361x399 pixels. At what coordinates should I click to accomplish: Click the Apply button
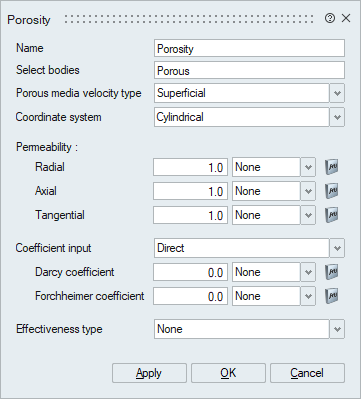click(x=149, y=373)
